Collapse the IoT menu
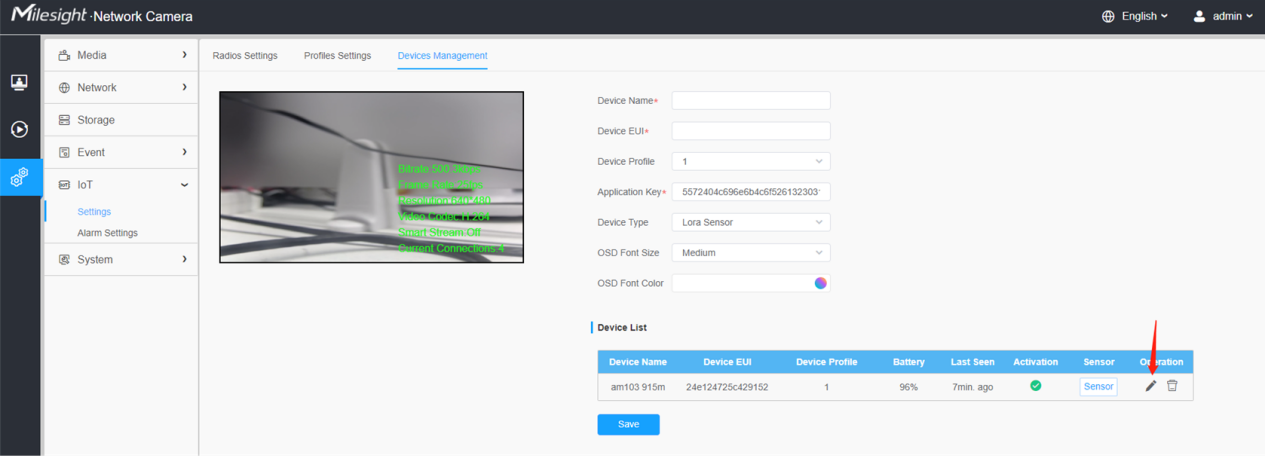 (121, 185)
